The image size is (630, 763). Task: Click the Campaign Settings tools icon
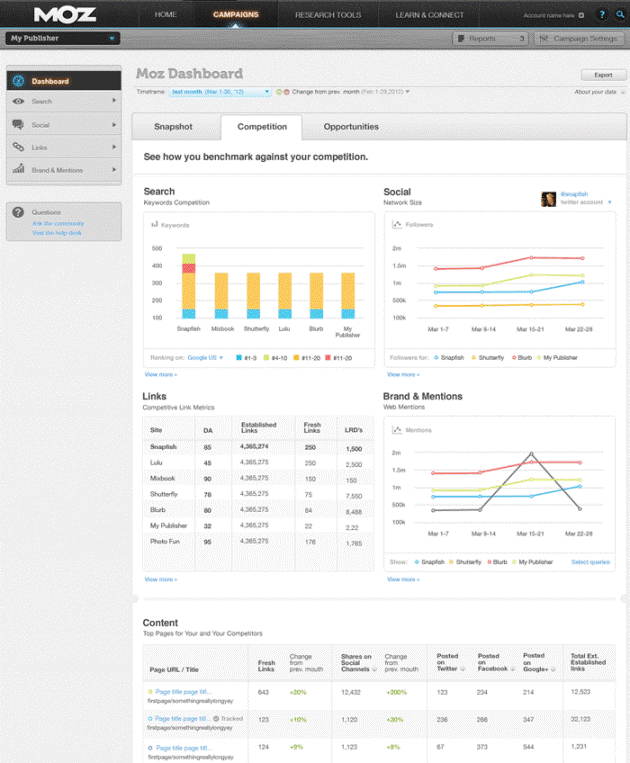543,38
